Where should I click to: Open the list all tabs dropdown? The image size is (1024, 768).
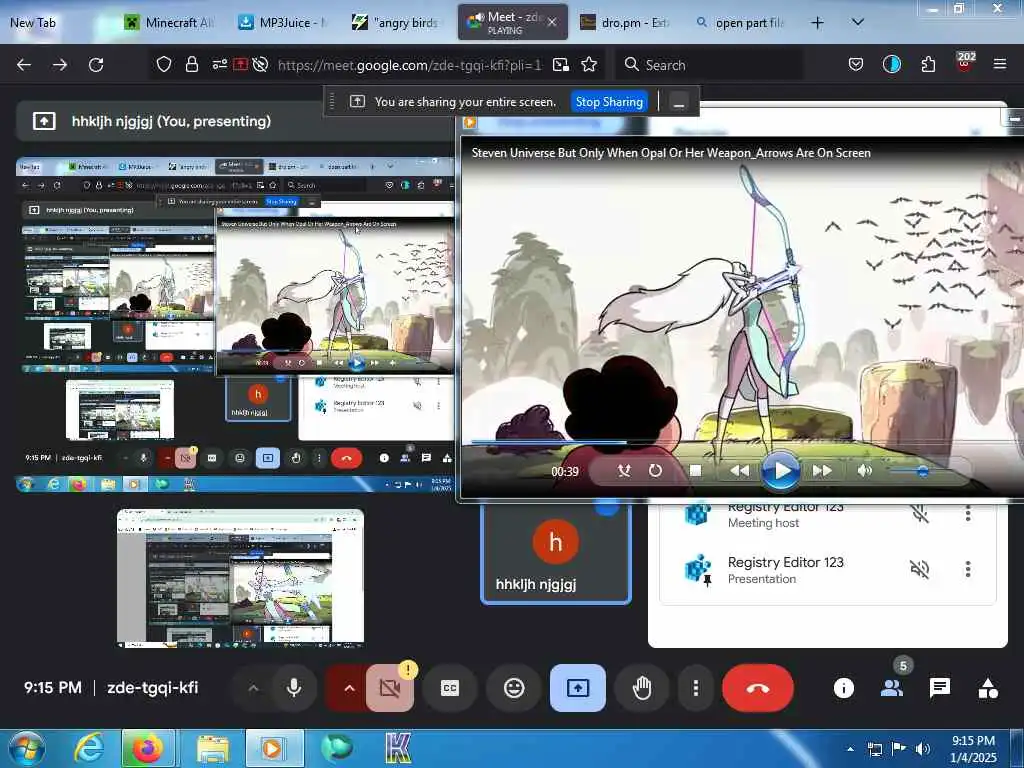(858, 23)
